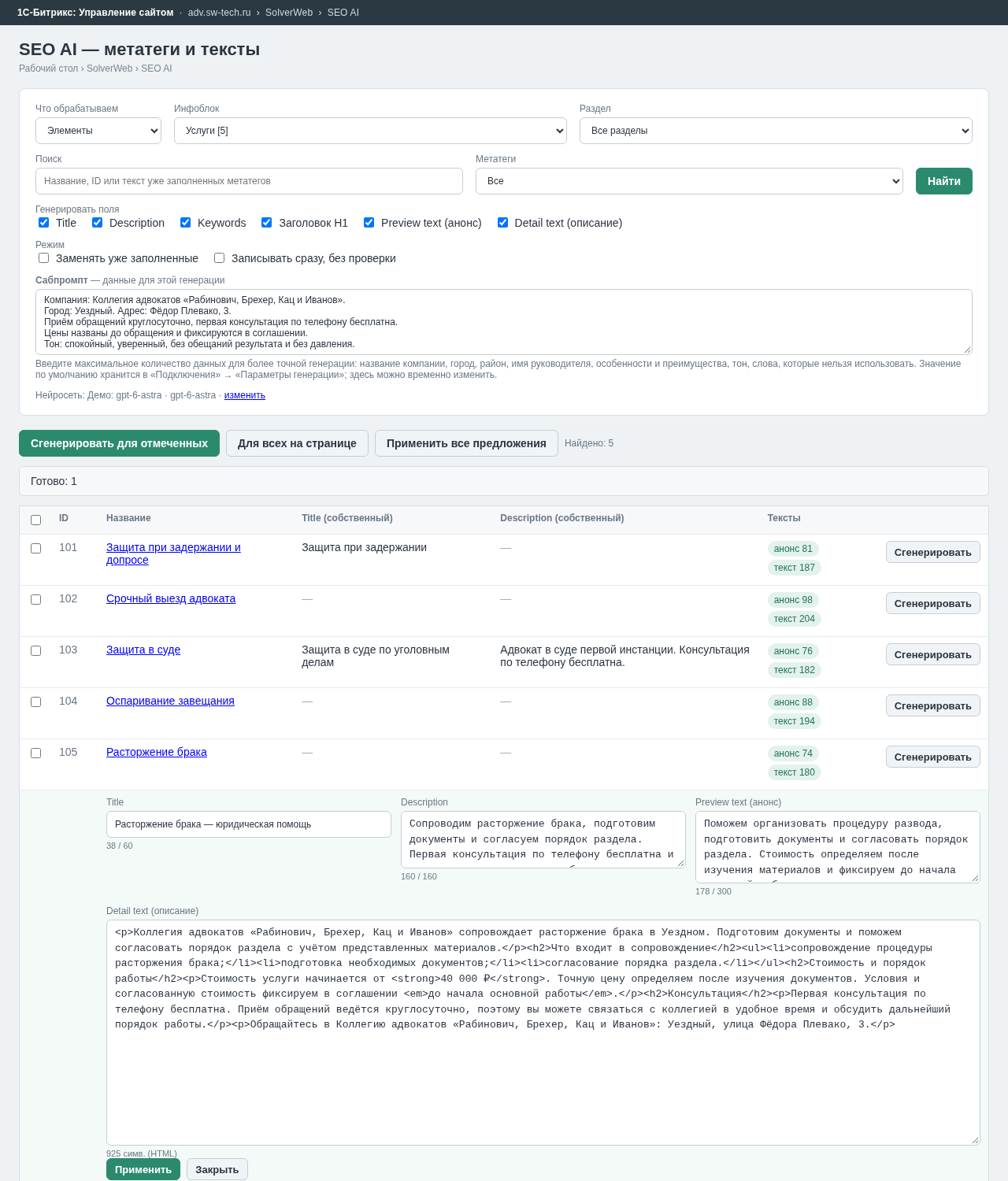Click the Detail text HTML textarea
The image size is (1008, 1181).
click(x=543, y=1032)
